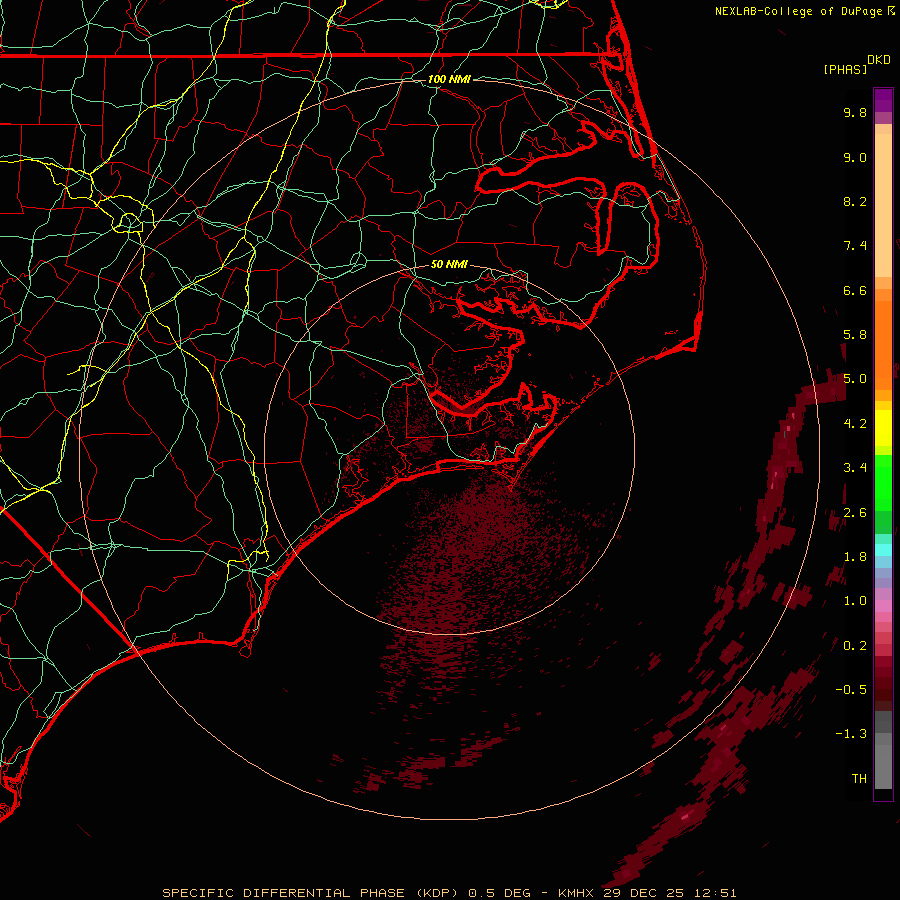Click the [PHAS] legend header
Image resolution: width=900 pixels, height=900 pixels.
(845, 69)
